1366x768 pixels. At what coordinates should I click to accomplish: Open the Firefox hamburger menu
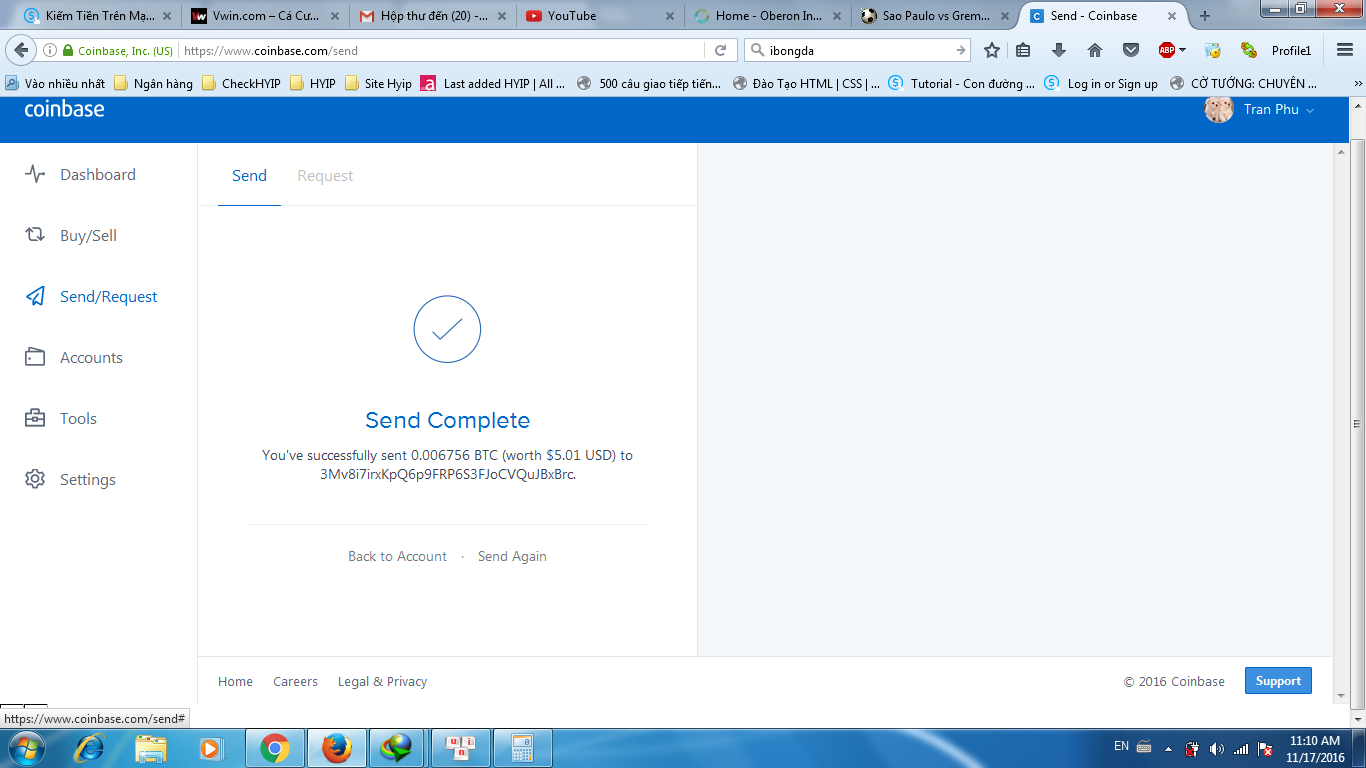pyautogui.click(x=1344, y=50)
